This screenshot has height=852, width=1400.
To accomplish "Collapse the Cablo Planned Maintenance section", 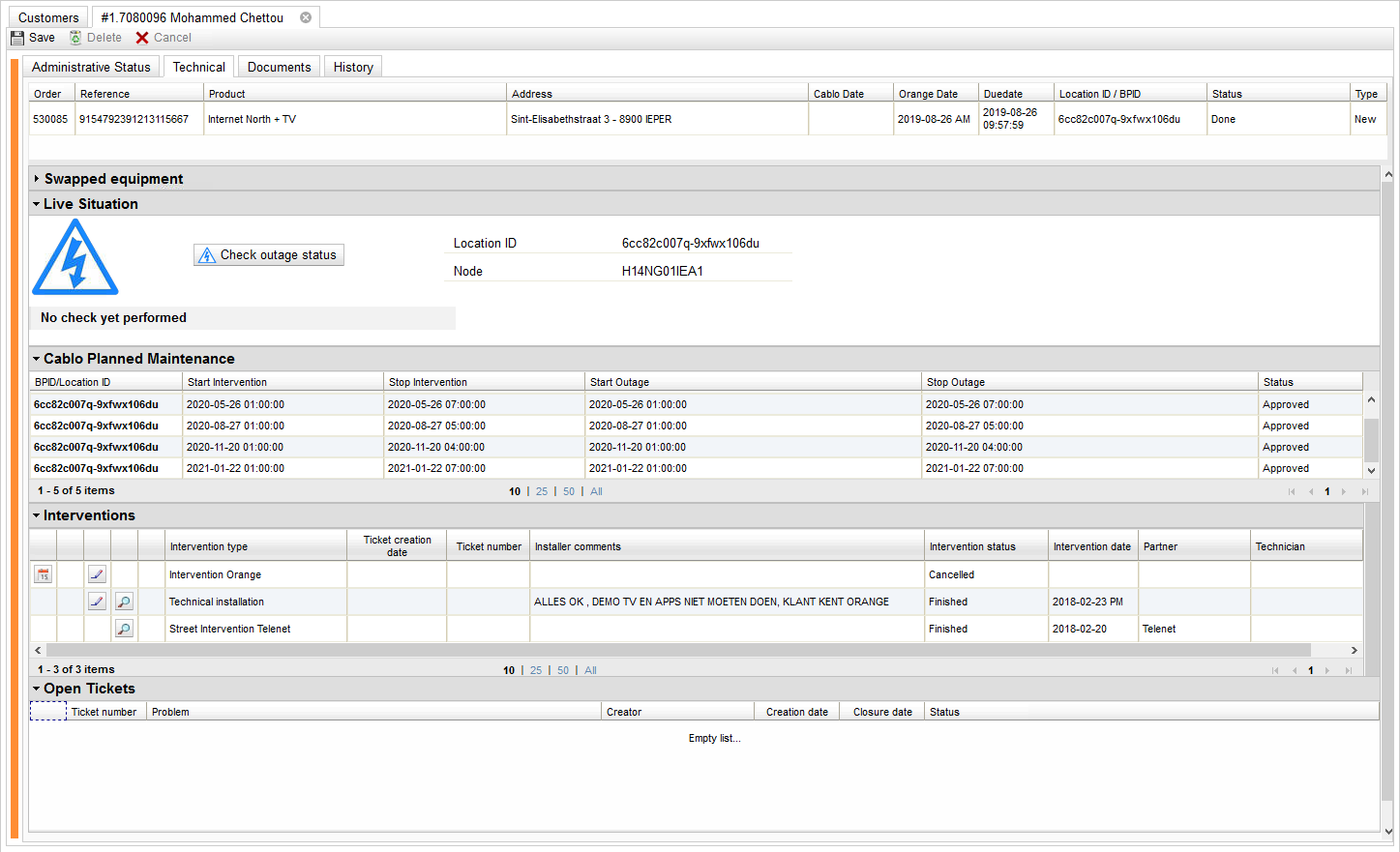I will 37,359.
